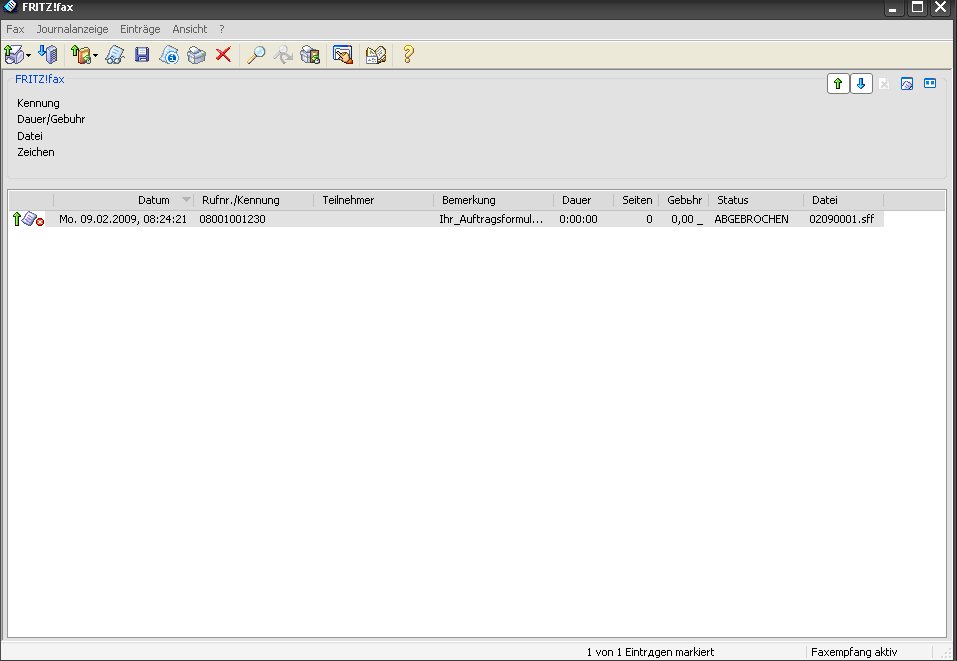Click the Status column header
The image size is (957, 661).
click(x=733, y=200)
